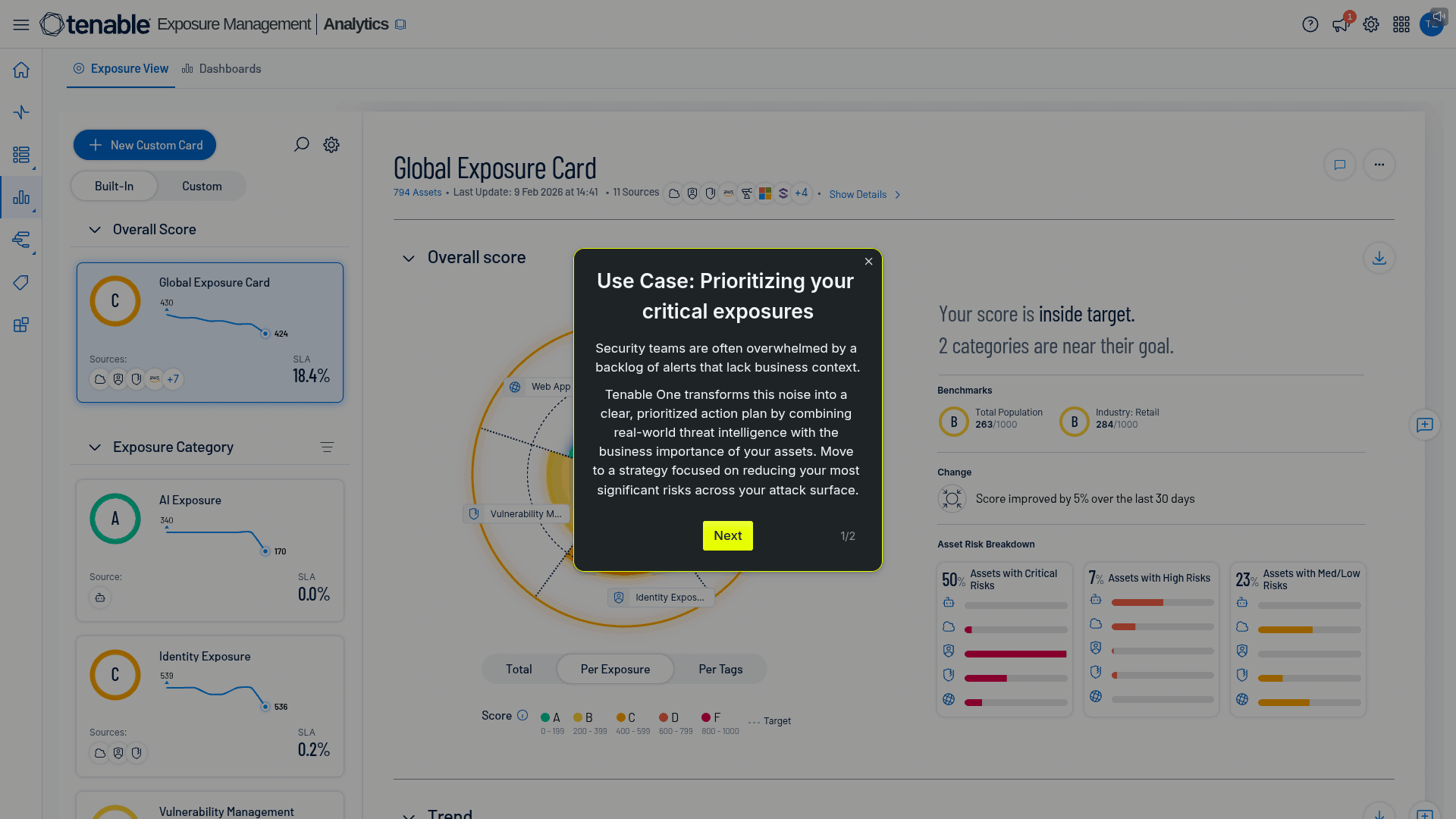
Task: Open the Analytics bar chart sidebar icon
Action: (x=21, y=197)
